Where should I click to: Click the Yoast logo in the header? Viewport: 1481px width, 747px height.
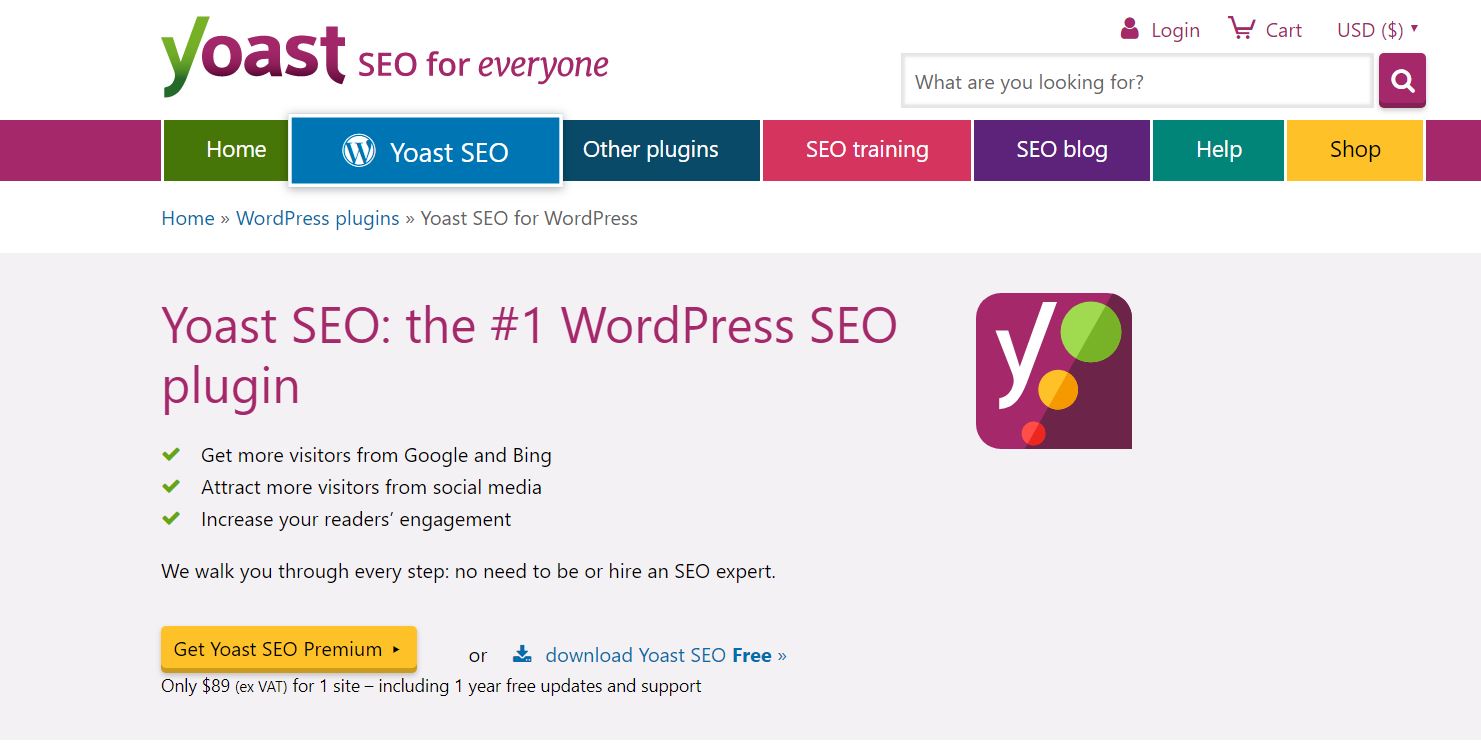253,57
